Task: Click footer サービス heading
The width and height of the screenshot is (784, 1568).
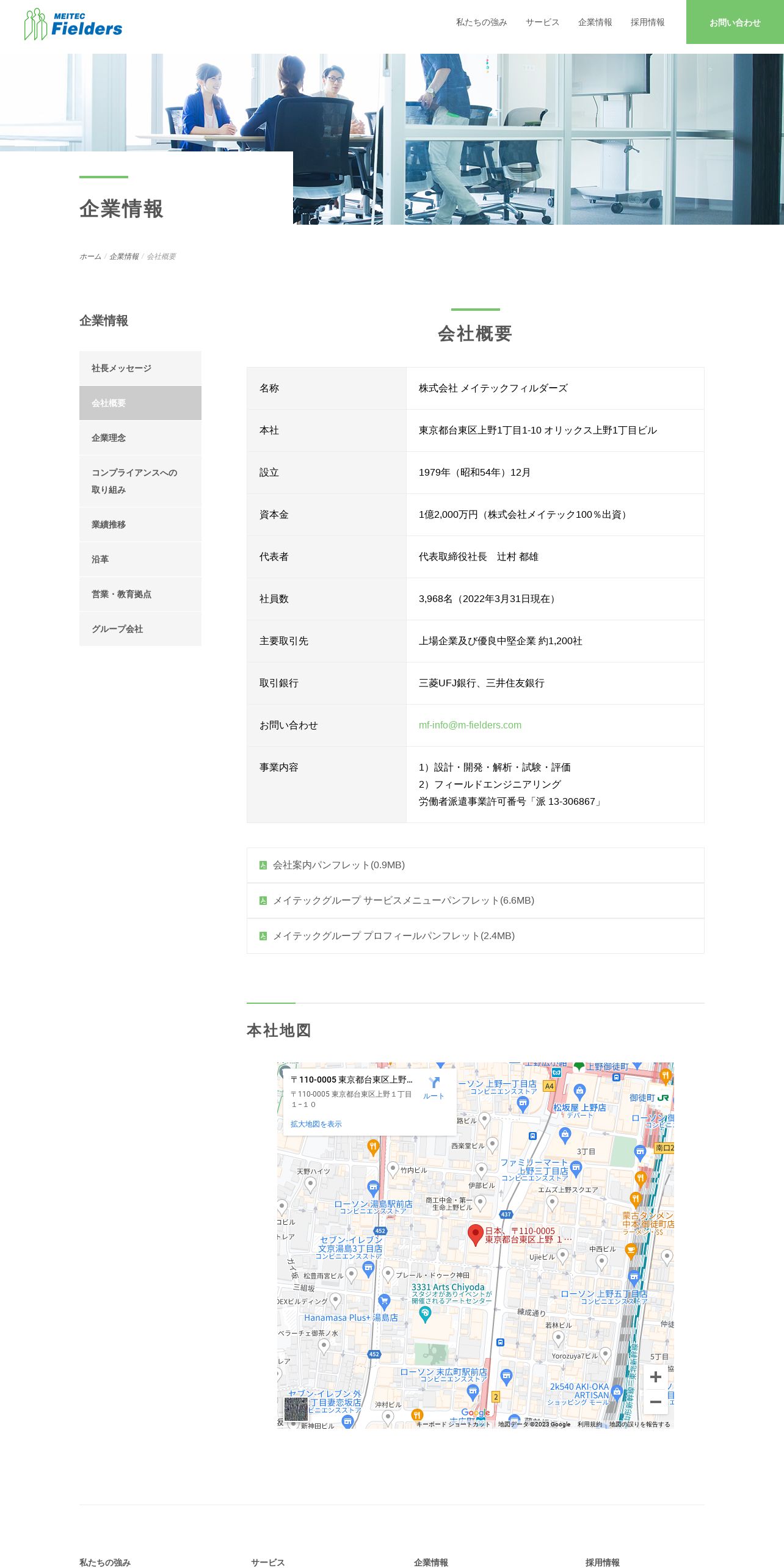Action: 267,1562
